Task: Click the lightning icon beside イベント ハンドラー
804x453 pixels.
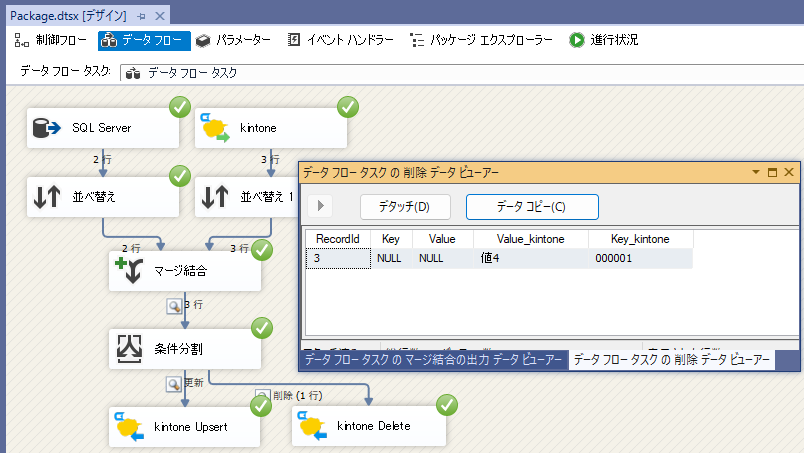Action: pos(294,40)
